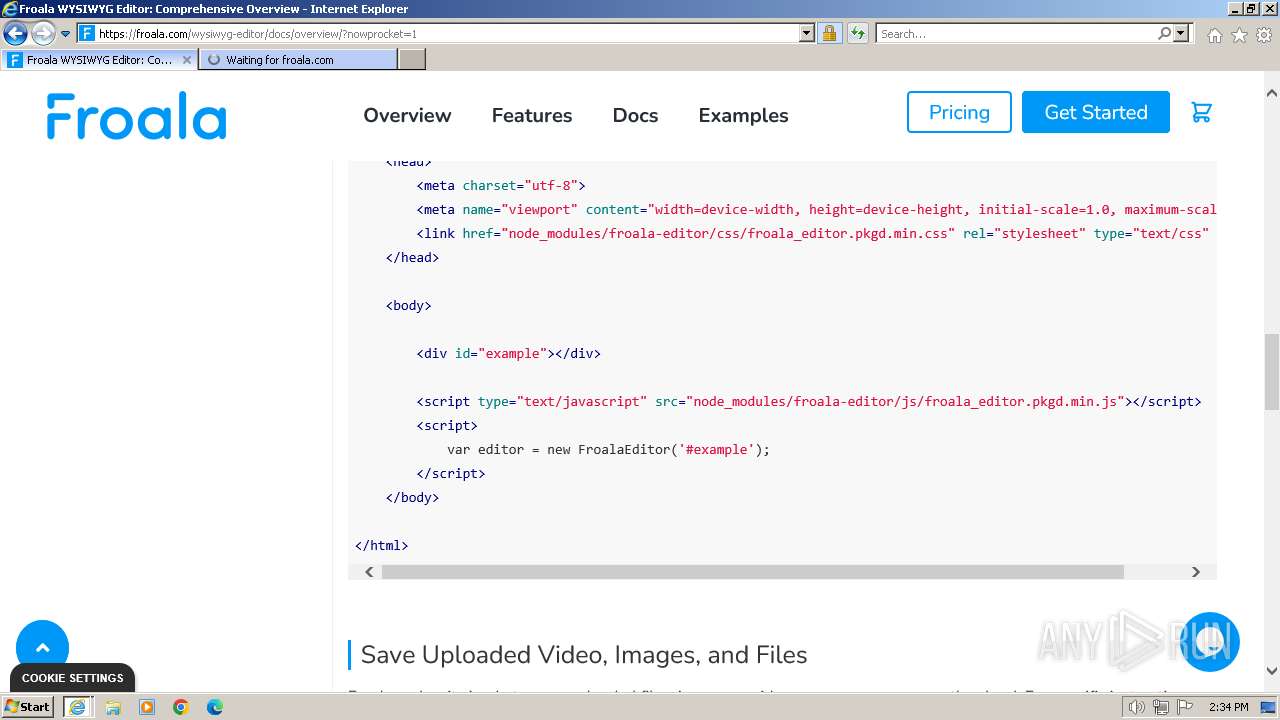Click the Froala logo

[x=136, y=116]
